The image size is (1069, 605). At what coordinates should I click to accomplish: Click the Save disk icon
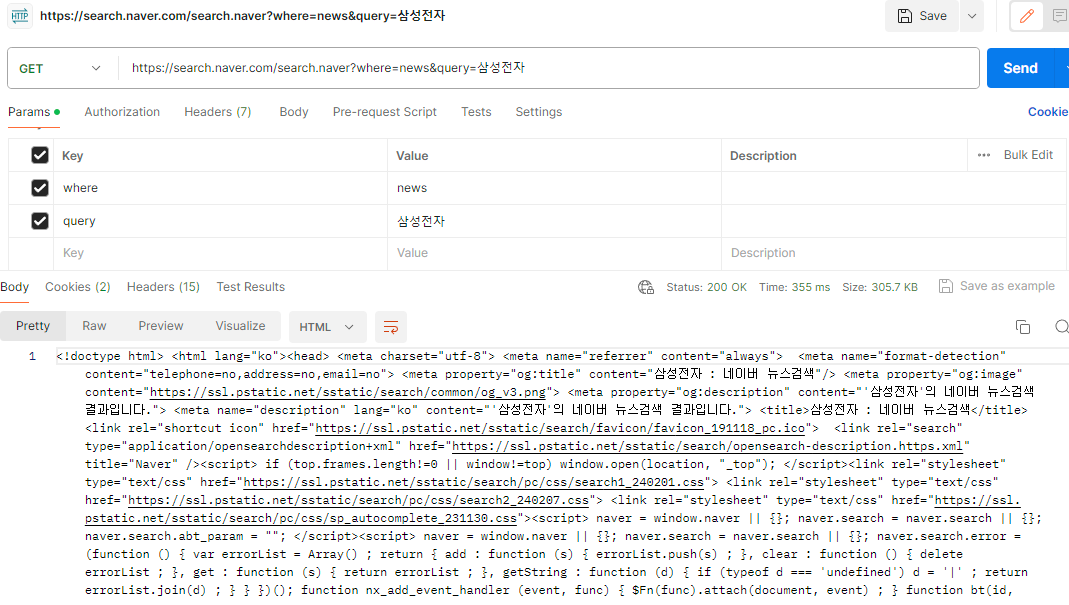[x=905, y=16]
